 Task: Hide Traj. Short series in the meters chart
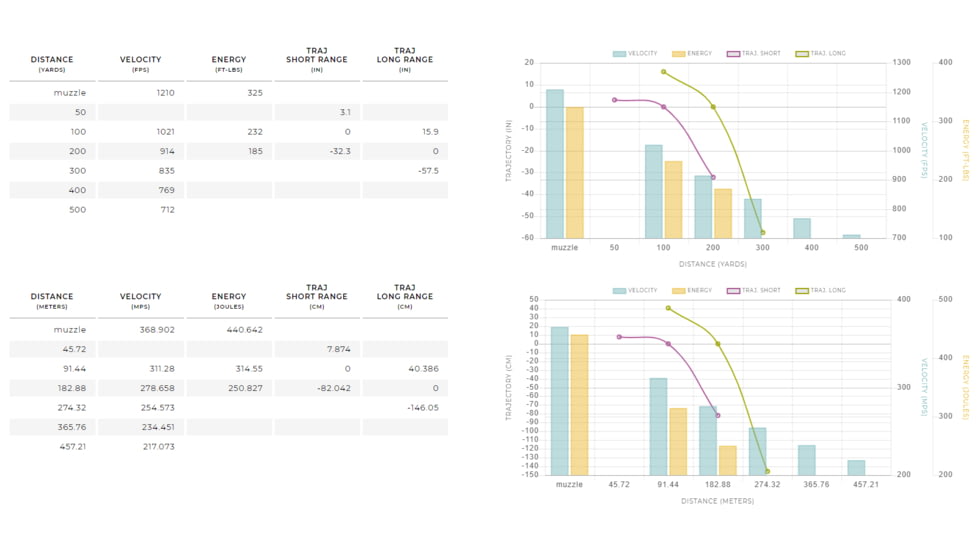tap(754, 291)
